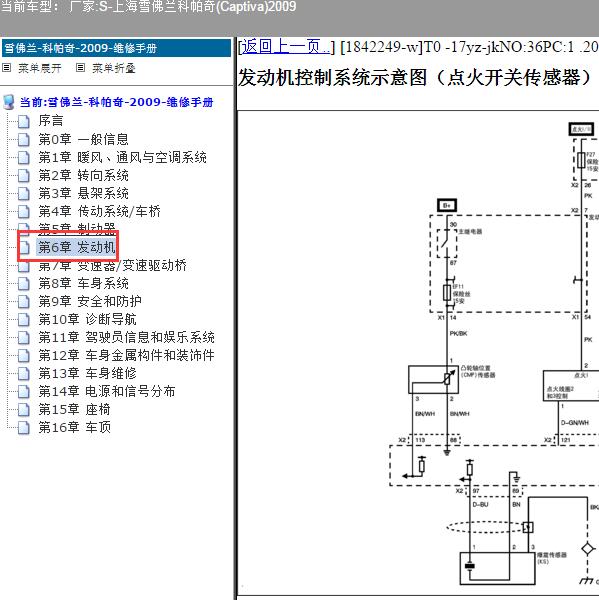599x600 pixels.
Task: Expand the menu with 菜单展开
Action: pos(39,68)
